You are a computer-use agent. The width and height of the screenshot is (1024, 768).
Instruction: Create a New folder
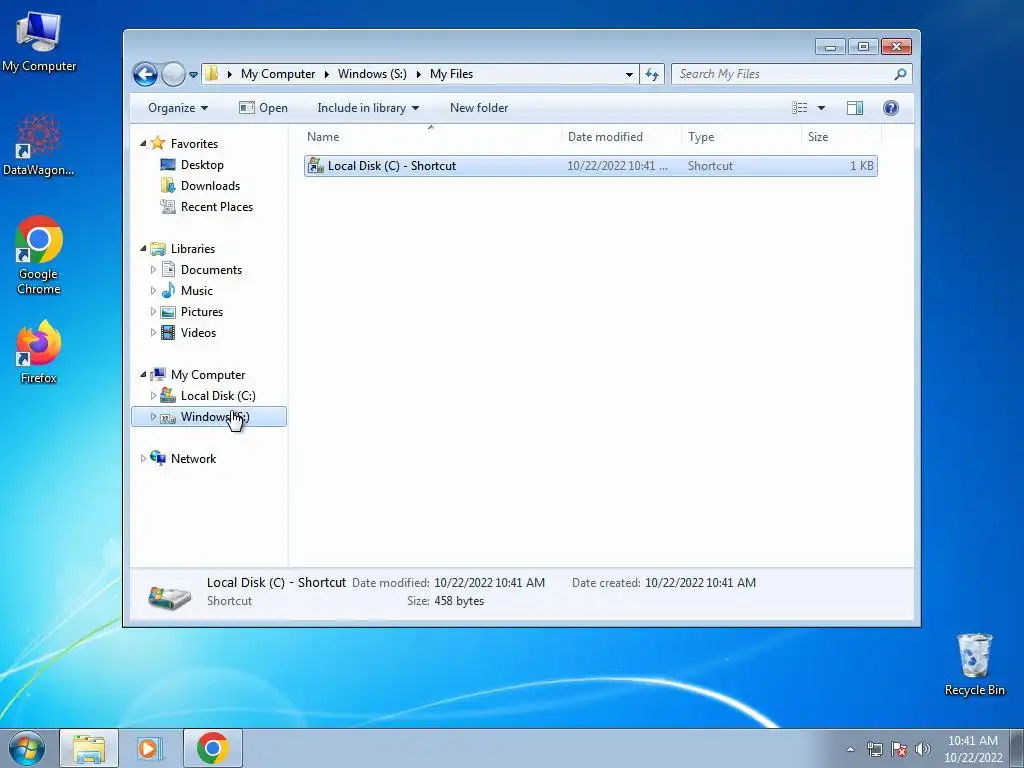tap(479, 108)
